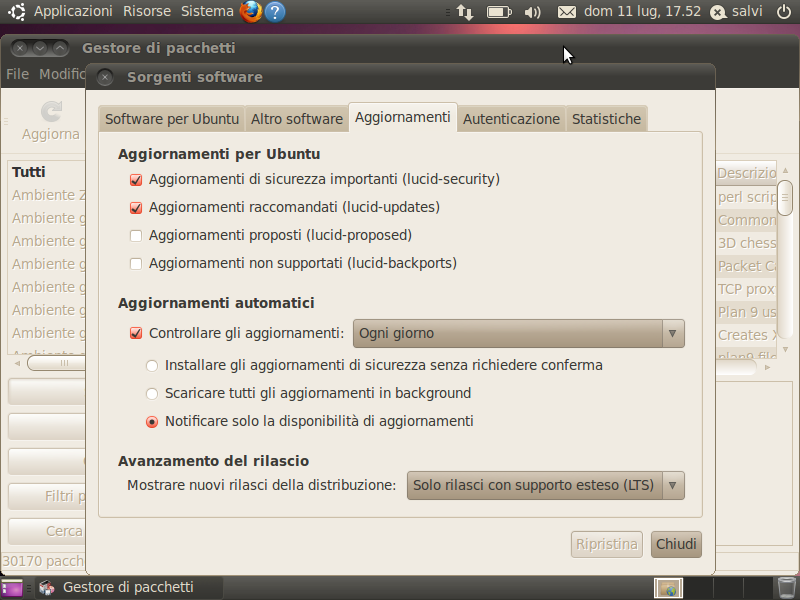The width and height of the screenshot is (800, 600).
Task: Toggle Aggiornamenti raccomandati (lucid-updates) checkbox
Action: tap(136, 208)
